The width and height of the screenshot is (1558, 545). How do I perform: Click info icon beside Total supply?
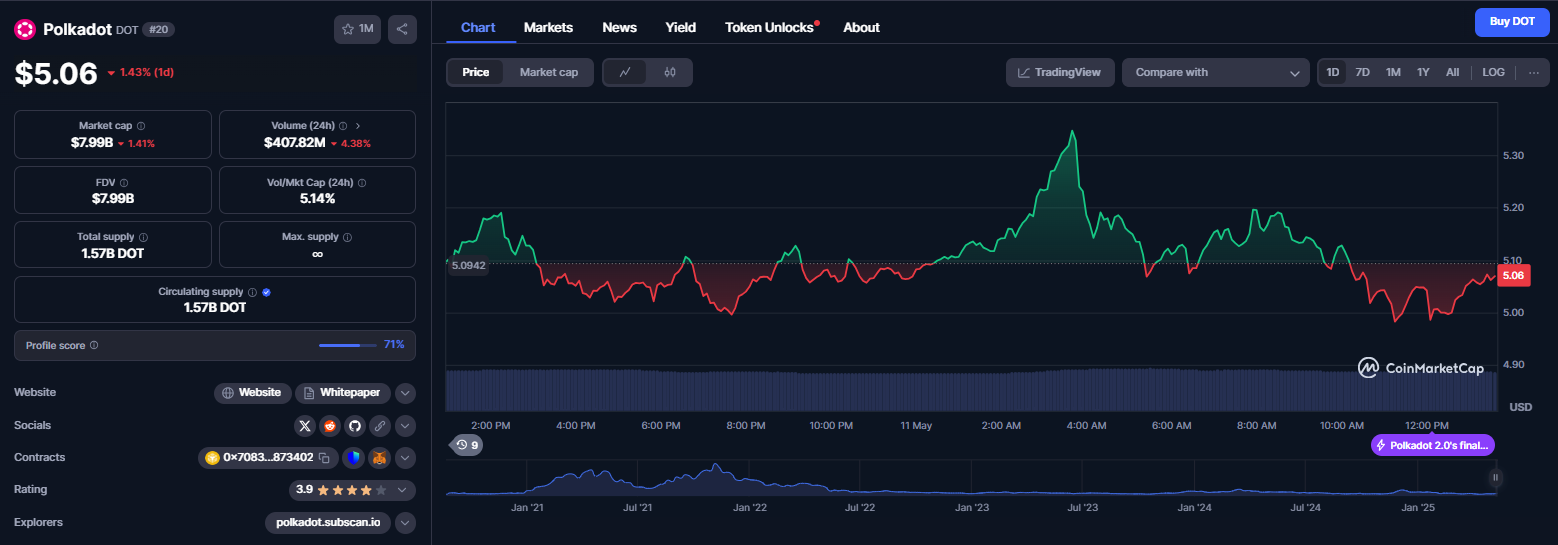pyautogui.click(x=144, y=237)
